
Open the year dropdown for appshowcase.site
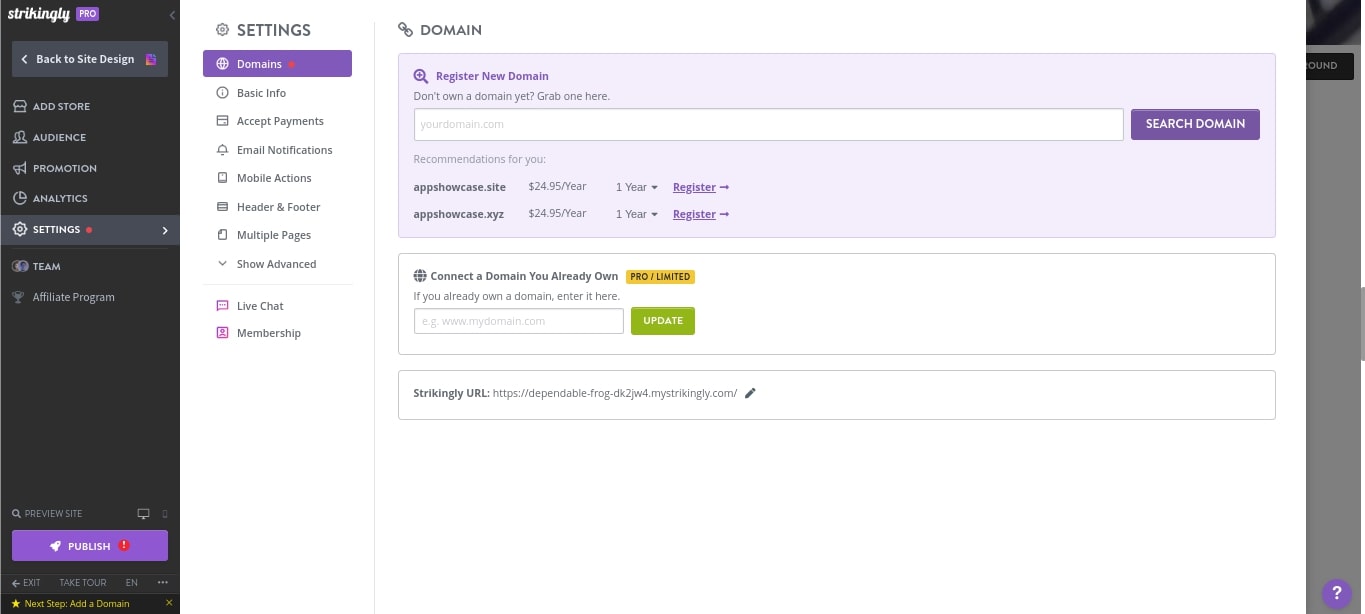[x=636, y=187]
